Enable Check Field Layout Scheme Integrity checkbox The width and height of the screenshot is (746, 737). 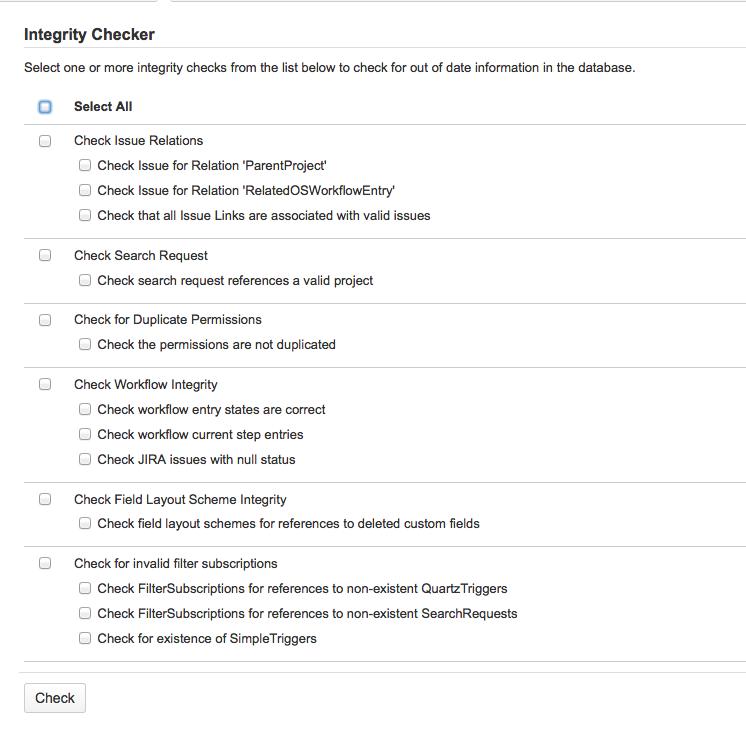pos(45,499)
